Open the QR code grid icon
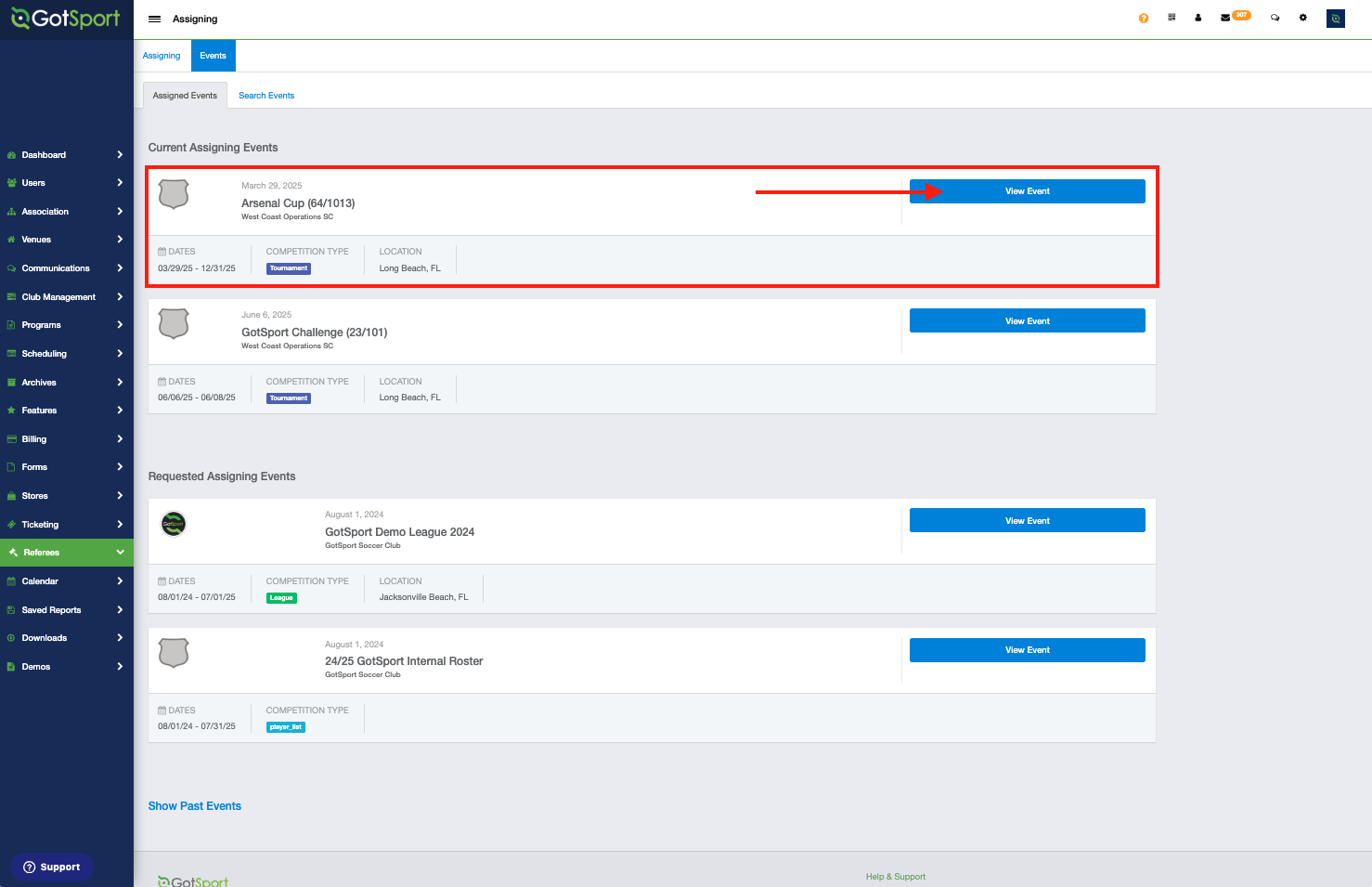Image resolution: width=1372 pixels, height=887 pixels. point(1171,18)
